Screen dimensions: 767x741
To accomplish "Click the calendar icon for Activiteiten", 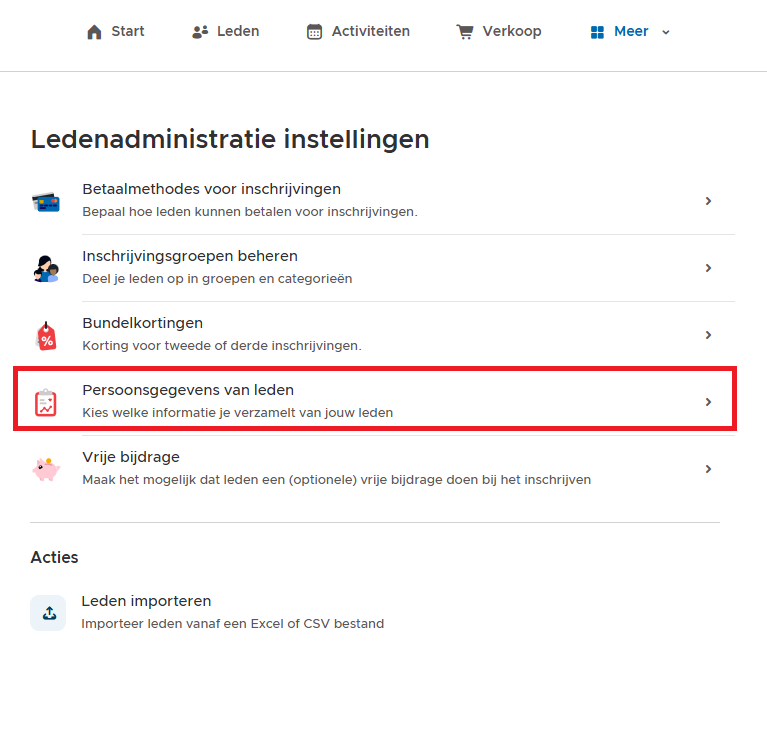I will pyautogui.click(x=315, y=32).
